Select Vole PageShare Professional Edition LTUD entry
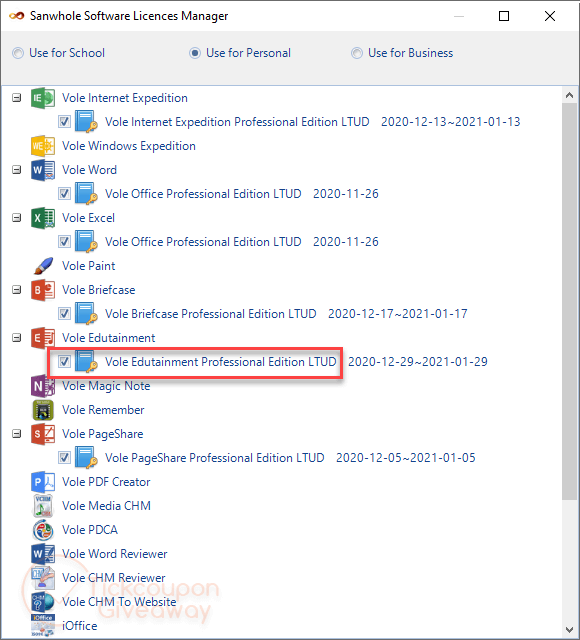Image resolution: width=580 pixels, height=640 pixels. pos(215,458)
